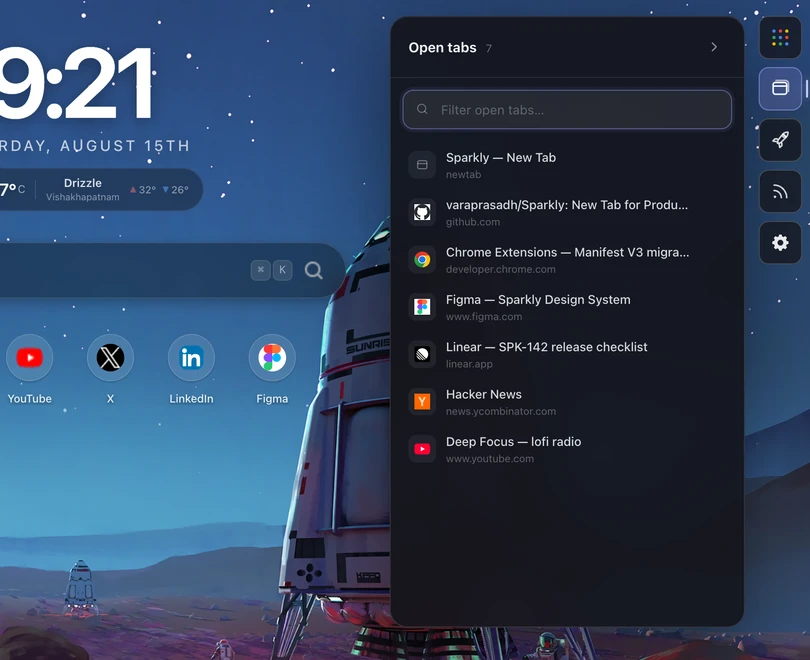Focus the Filter open tabs field
The width and height of the screenshot is (810, 660).
coord(567,109)
